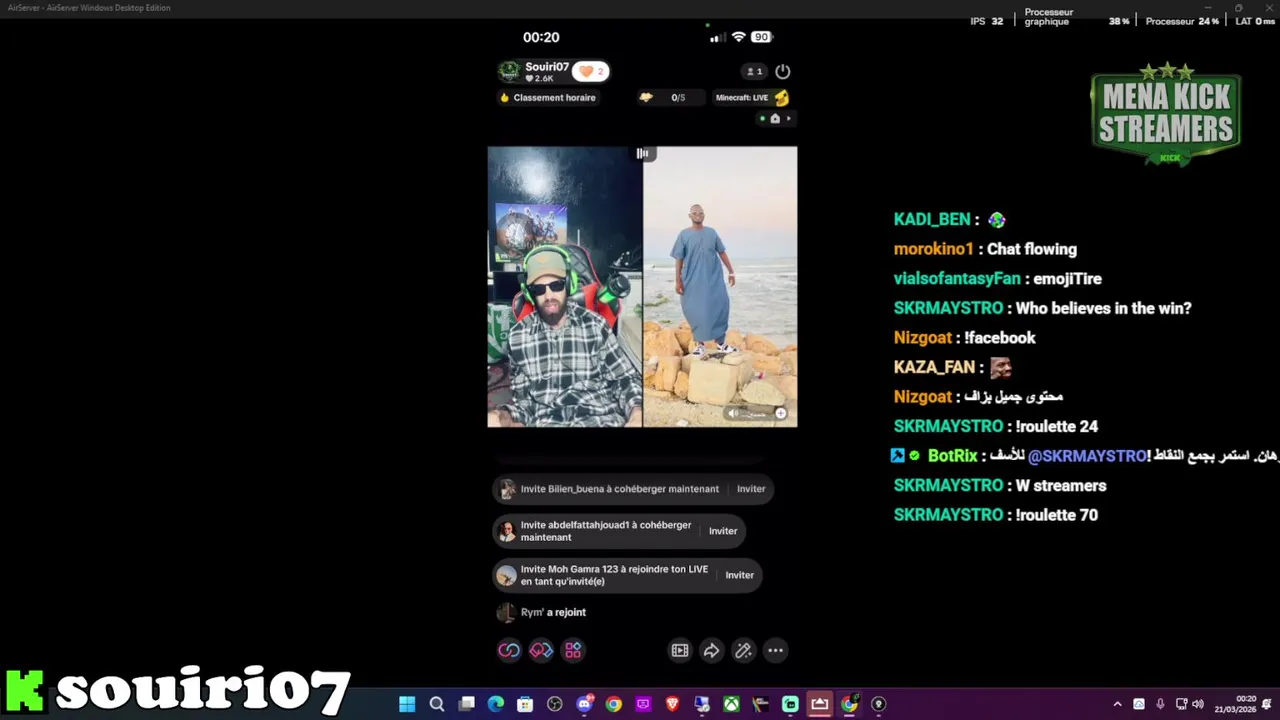Open taskbar Search
The image size is (1280, 720).
(437, 704)
